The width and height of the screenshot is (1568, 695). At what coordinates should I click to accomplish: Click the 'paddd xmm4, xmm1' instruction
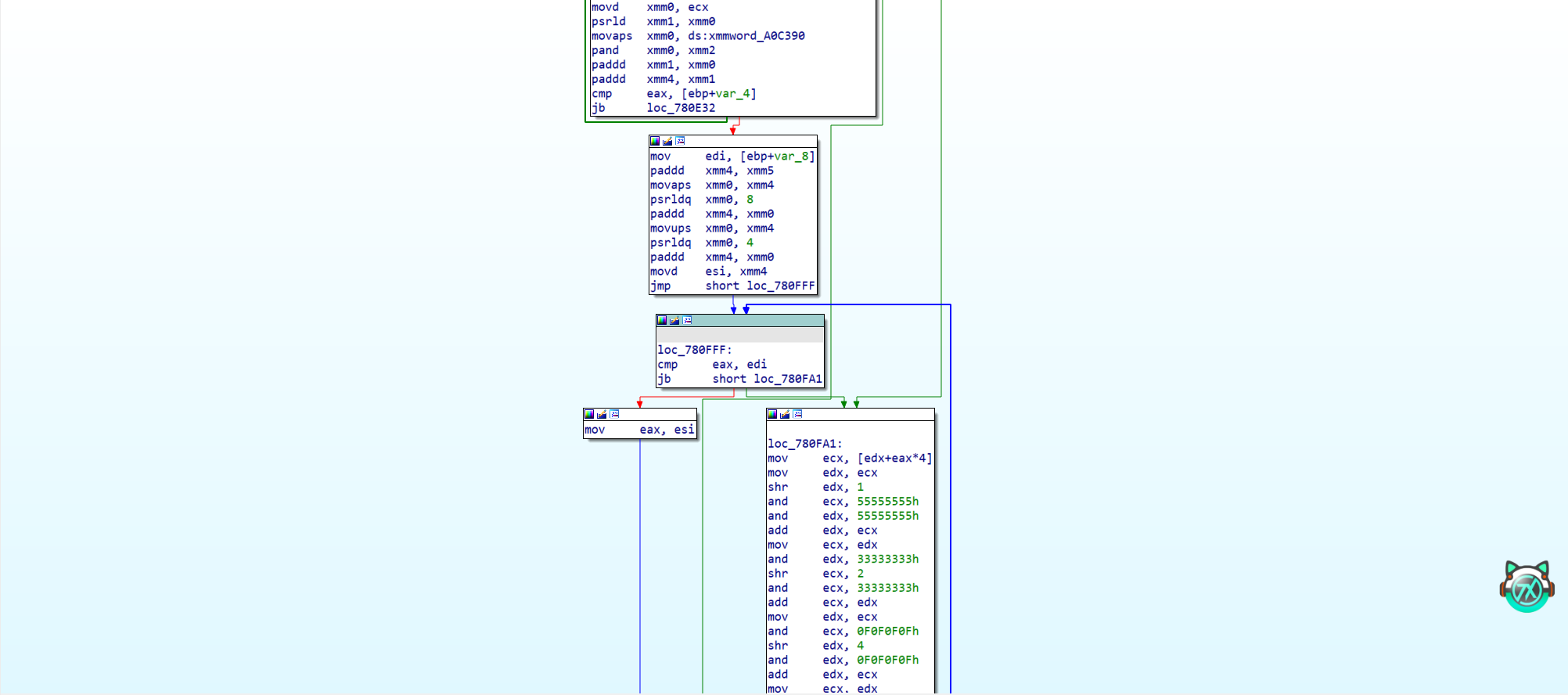coord(653,79)
